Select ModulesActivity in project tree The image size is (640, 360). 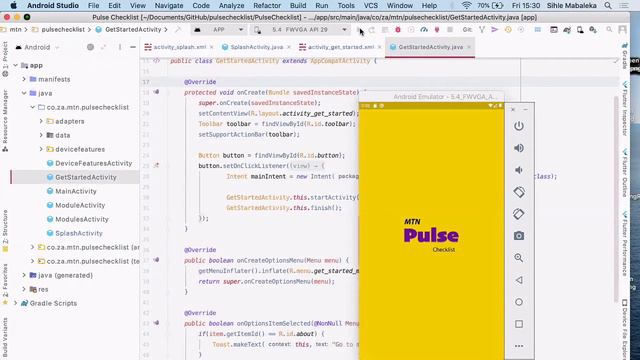82,220
